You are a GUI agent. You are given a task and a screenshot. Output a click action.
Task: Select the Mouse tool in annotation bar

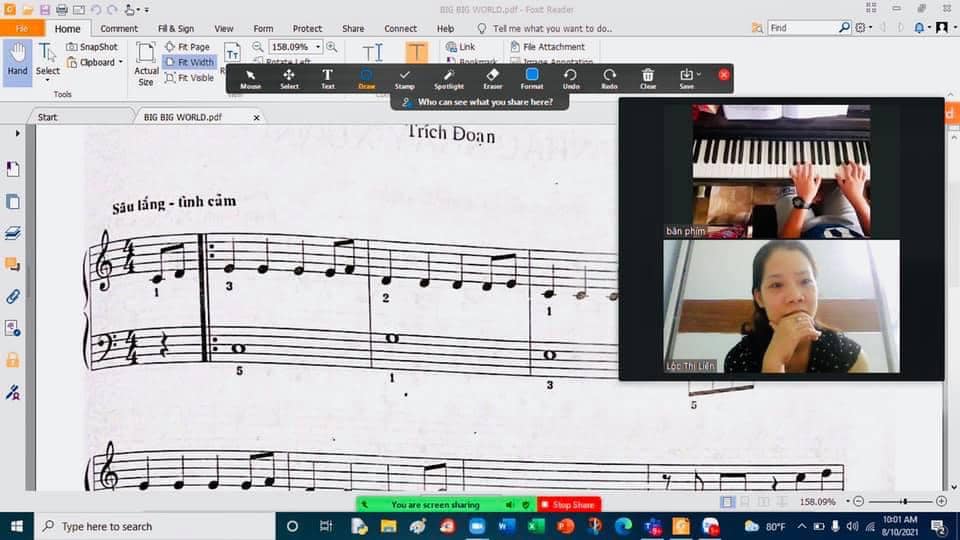[x=250, y=79]
